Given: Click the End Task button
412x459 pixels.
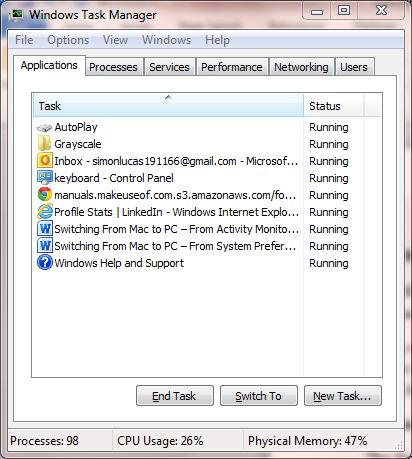Looking at the screenshot, I should pyautogui.click(x=175, y=396).
